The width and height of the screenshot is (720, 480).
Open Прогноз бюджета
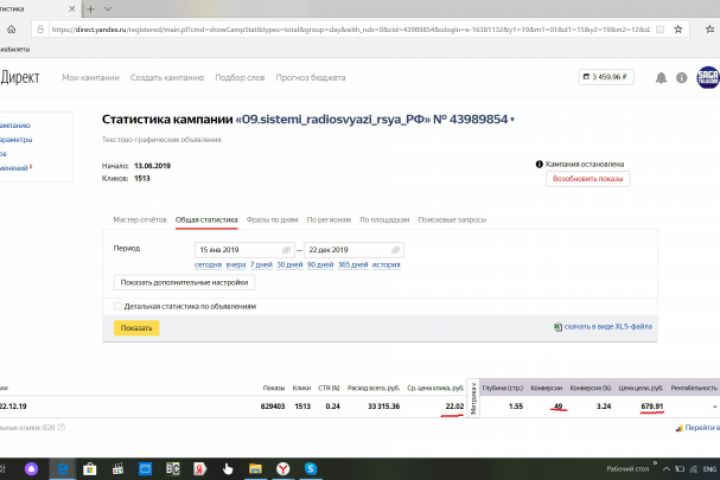pyautogui.click(x=310, y=78)
